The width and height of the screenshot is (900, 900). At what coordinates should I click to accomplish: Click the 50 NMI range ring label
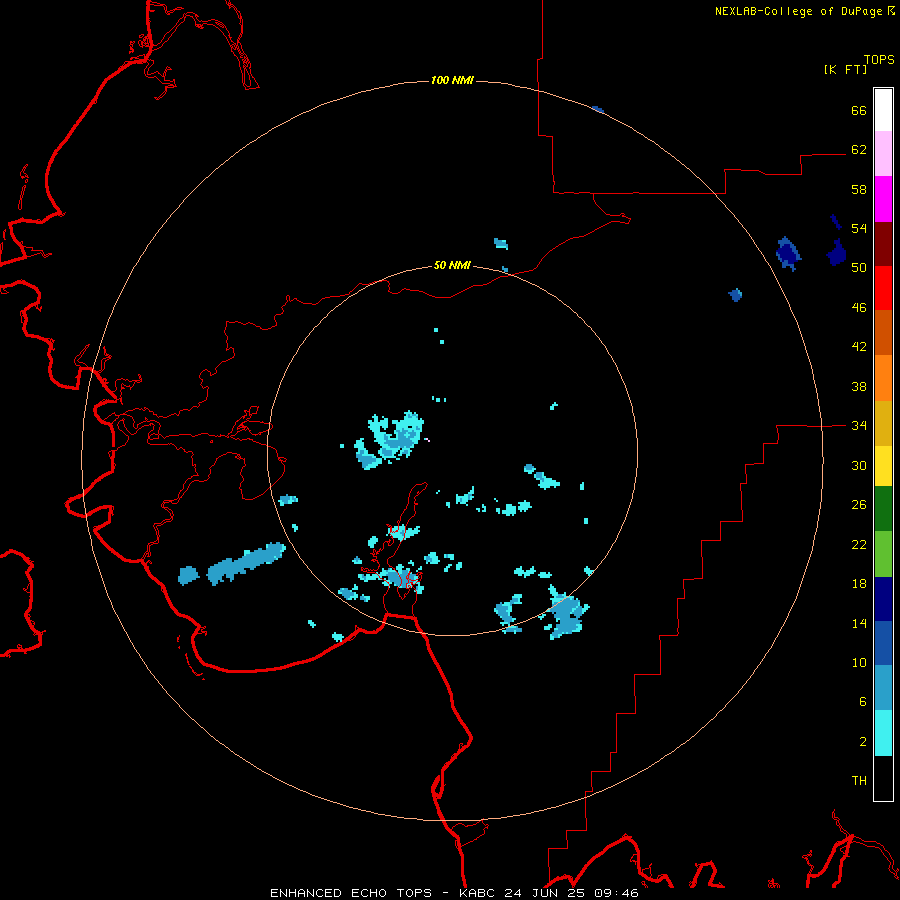click(x=452, y=265)
